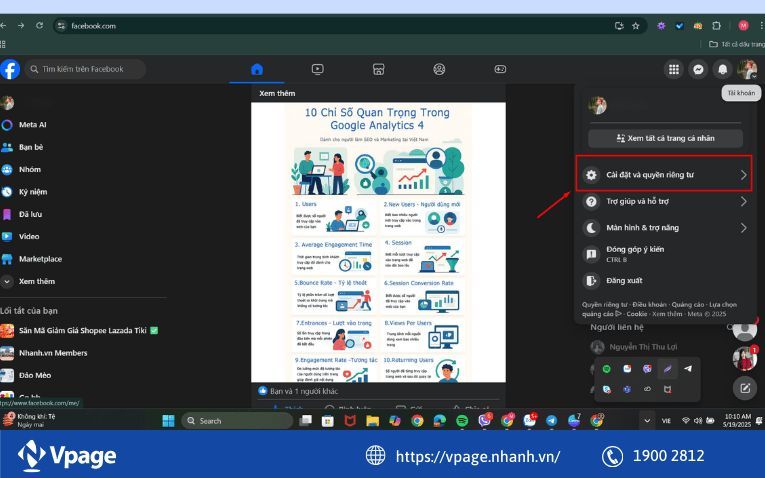Open the Messenger icon
765x478 pixels.
click(698, 70)
